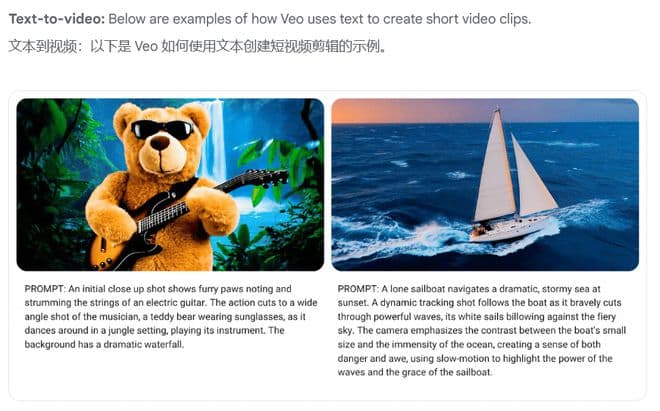Click the white hull of the sailboat

[x=511, y=230]
